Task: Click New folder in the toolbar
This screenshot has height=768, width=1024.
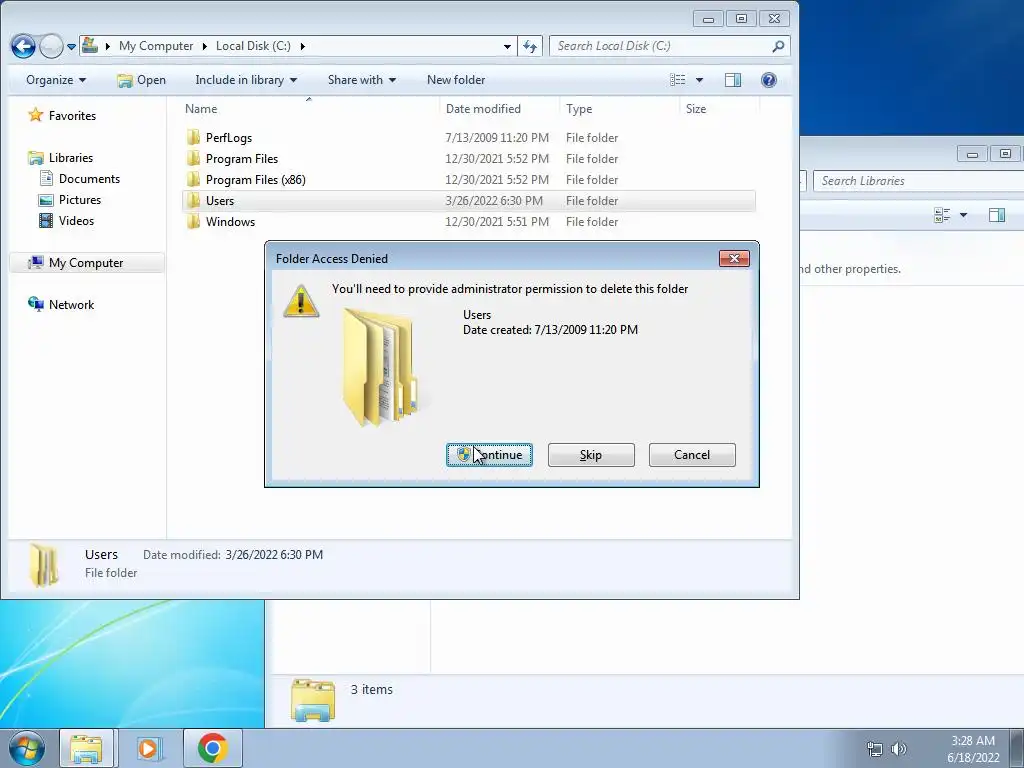Action: [x=456, y=80]
